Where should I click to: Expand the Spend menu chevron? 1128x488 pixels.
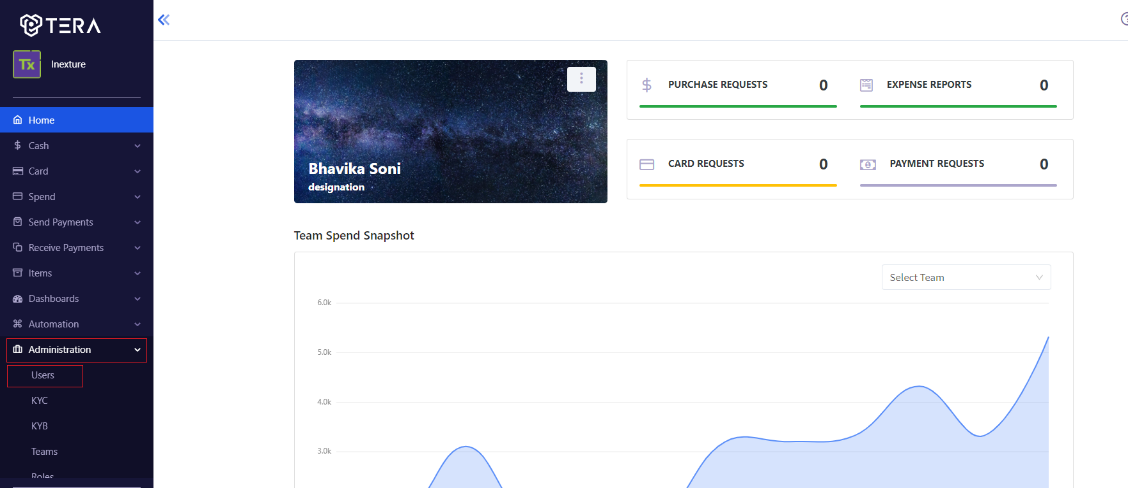(137, 197)
